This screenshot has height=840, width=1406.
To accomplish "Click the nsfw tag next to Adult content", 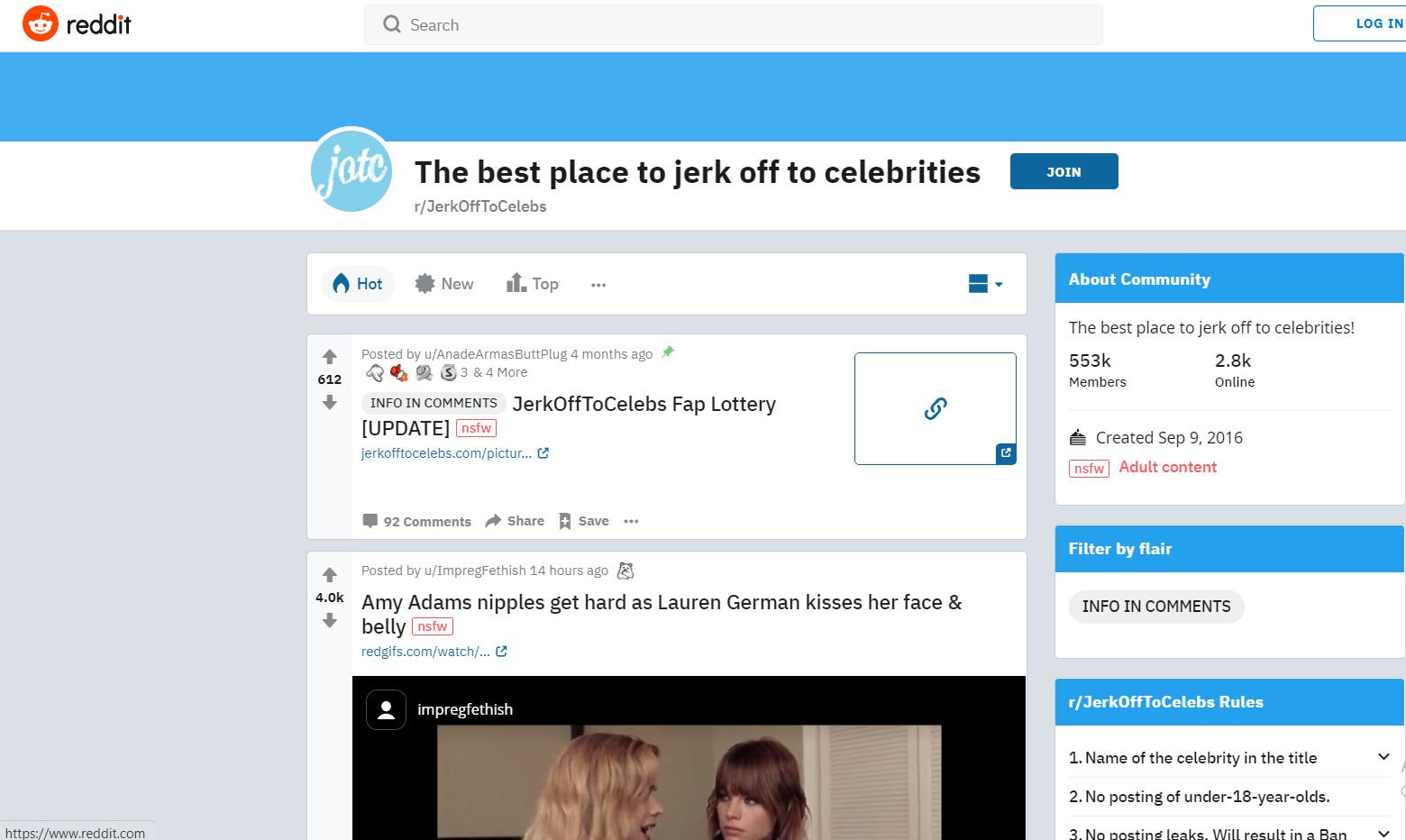I will point(1089,469).
